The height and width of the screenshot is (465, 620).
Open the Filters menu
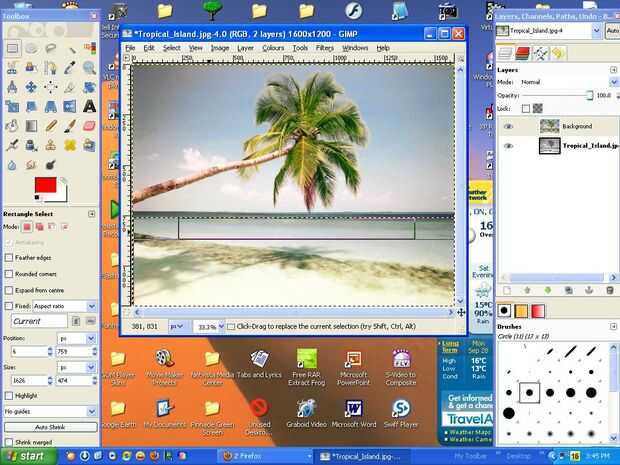325,48
